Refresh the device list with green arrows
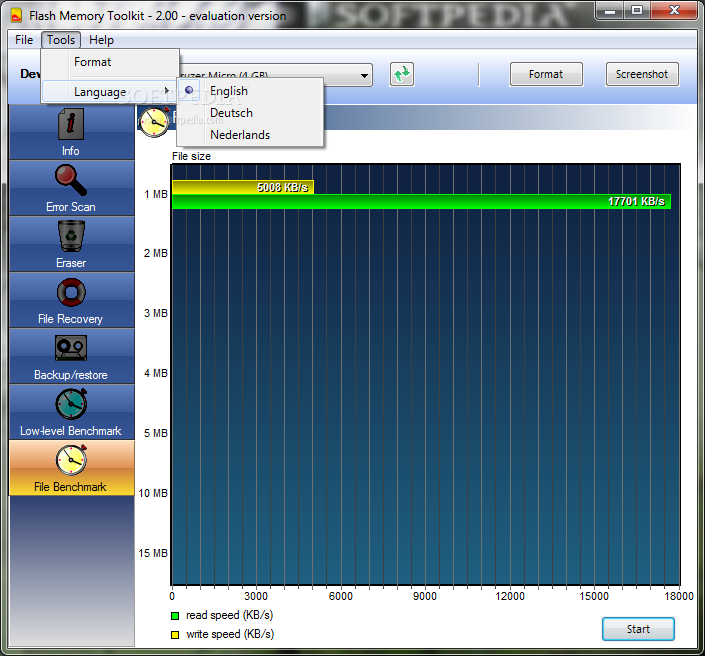Image resolution: width=705 pixels, height=656 pixels. click(x=402, y=74)
